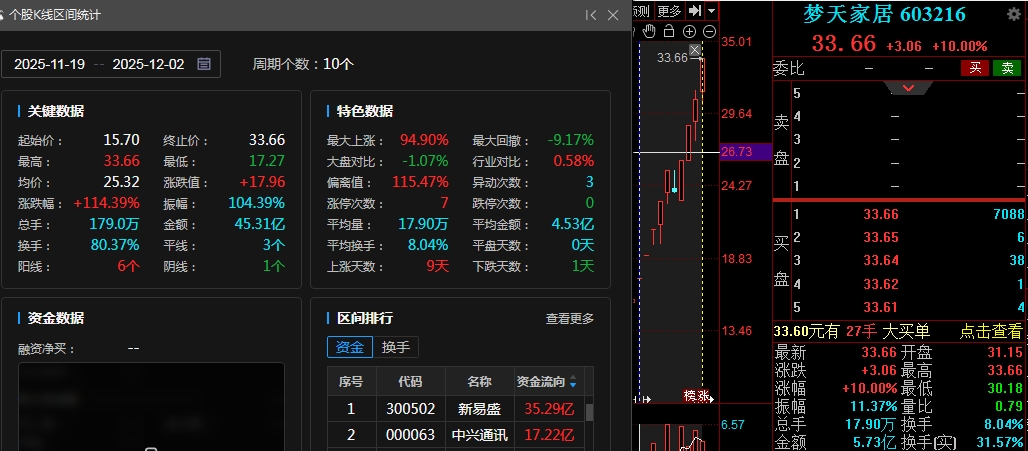The height and width of the screenshot is (451, 1028).
Task: Click the green 卖 sell button
Action: pos(1006,68)
